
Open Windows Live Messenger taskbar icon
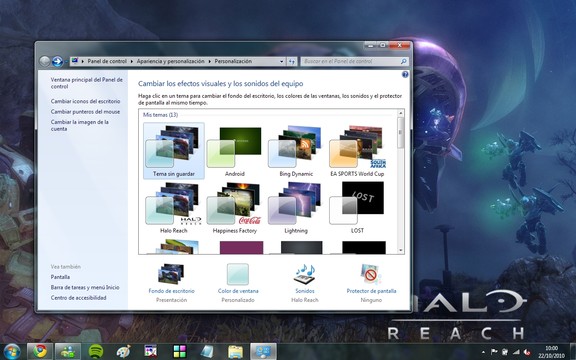(x=68, y=352)
